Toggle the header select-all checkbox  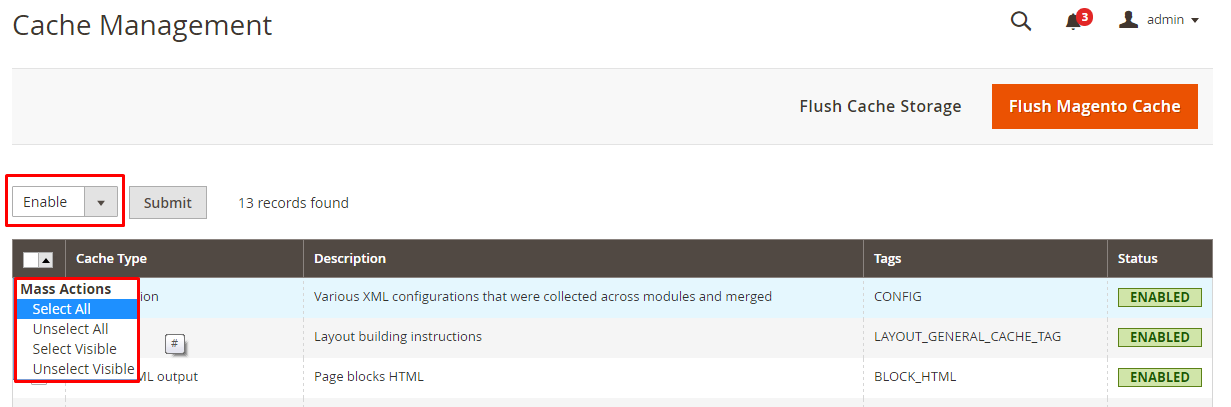pos(31,259)
